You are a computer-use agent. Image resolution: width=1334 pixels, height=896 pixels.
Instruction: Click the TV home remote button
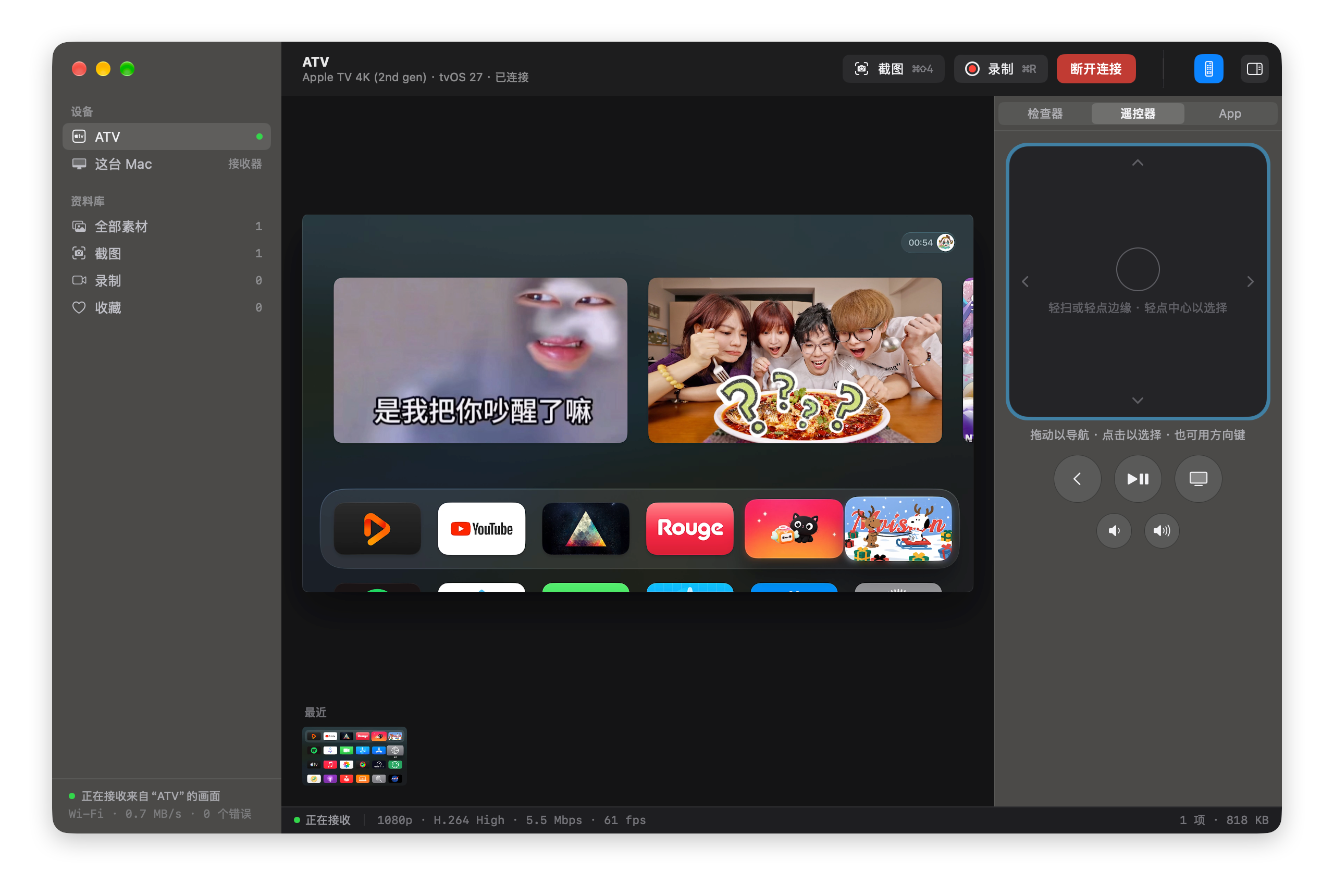(1198, 479)
